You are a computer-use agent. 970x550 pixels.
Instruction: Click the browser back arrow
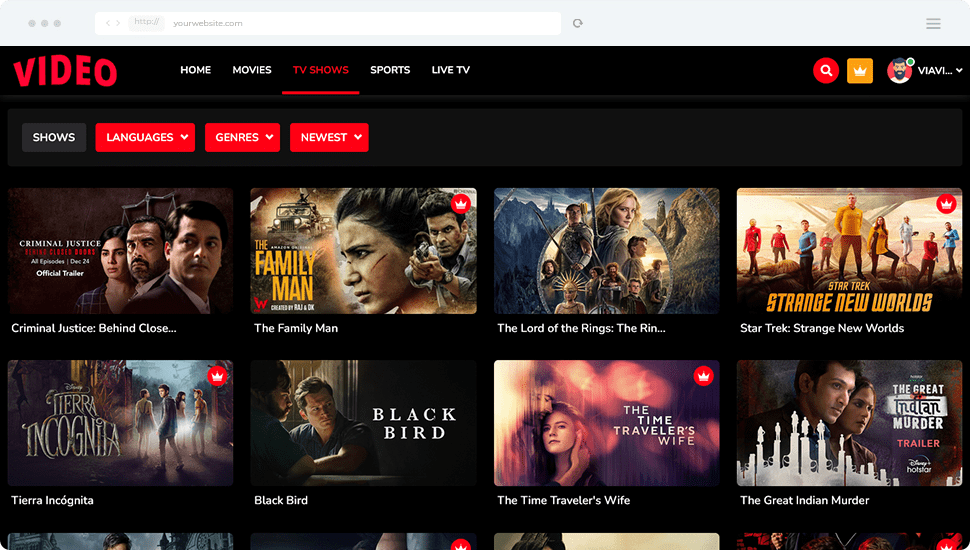pos(108,24)
